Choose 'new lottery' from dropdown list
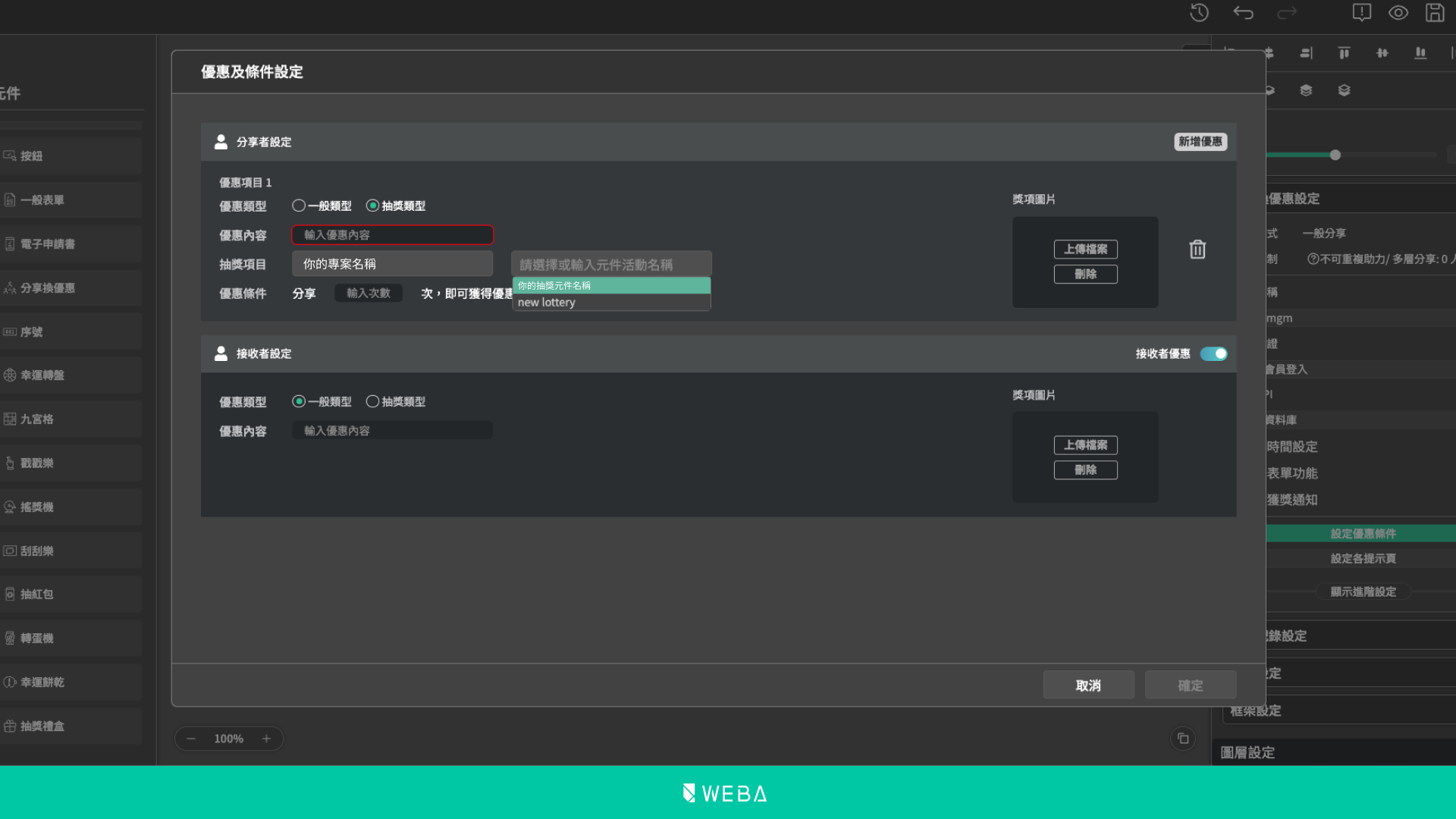 click(611, 303)
